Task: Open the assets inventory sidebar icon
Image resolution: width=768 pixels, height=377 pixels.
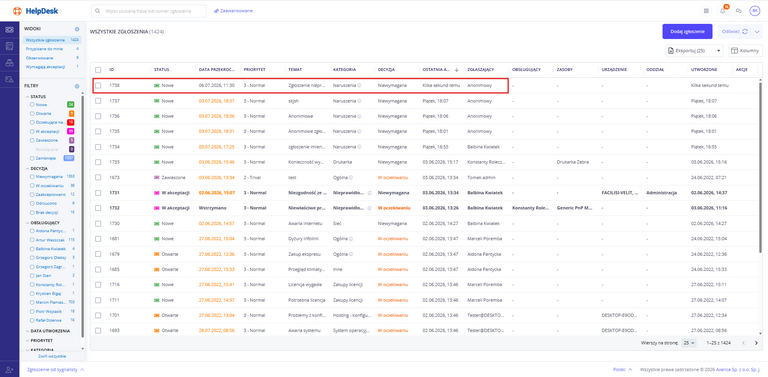Action: pos(9,63)
